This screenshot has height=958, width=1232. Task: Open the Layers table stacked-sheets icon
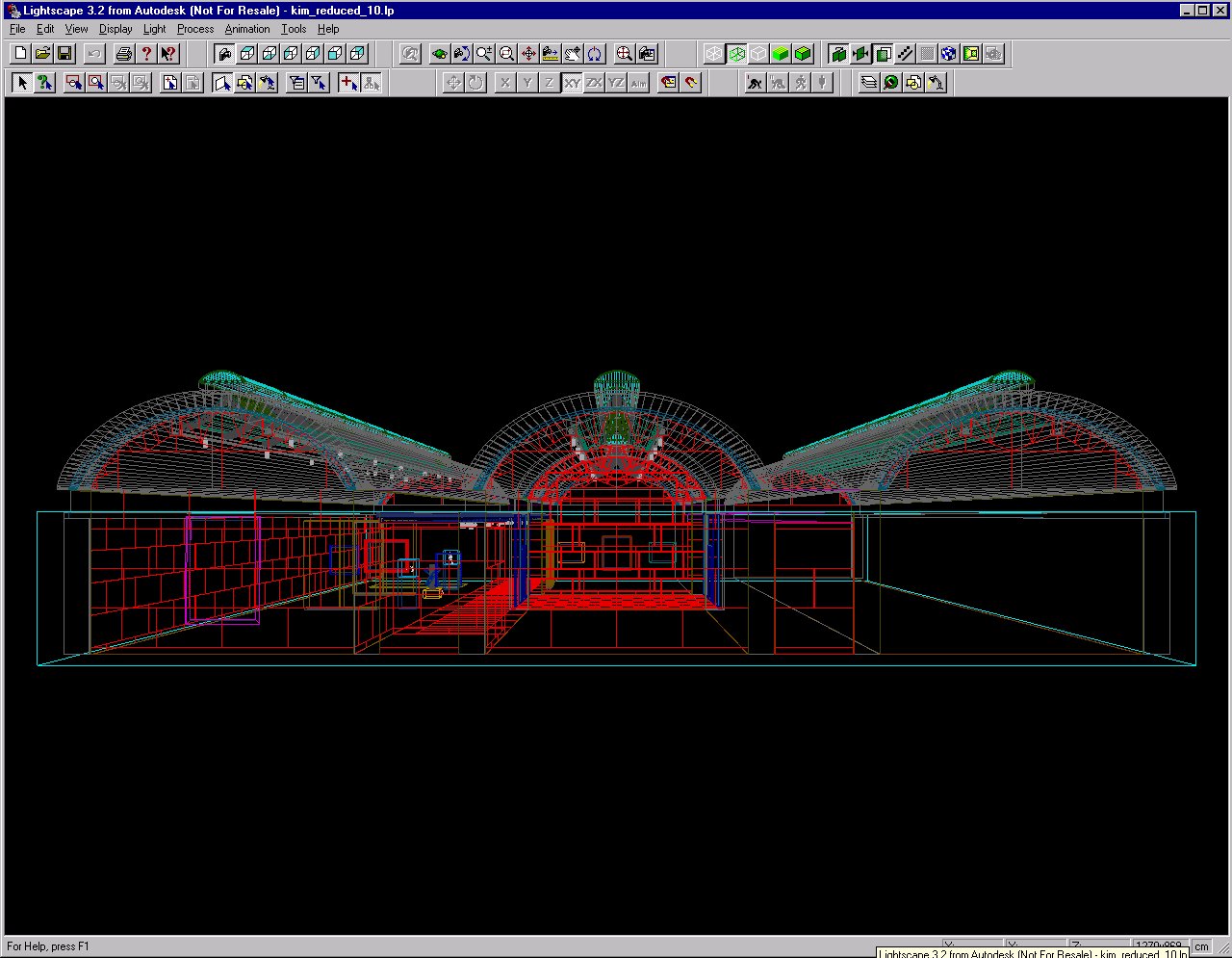[869, 83]
